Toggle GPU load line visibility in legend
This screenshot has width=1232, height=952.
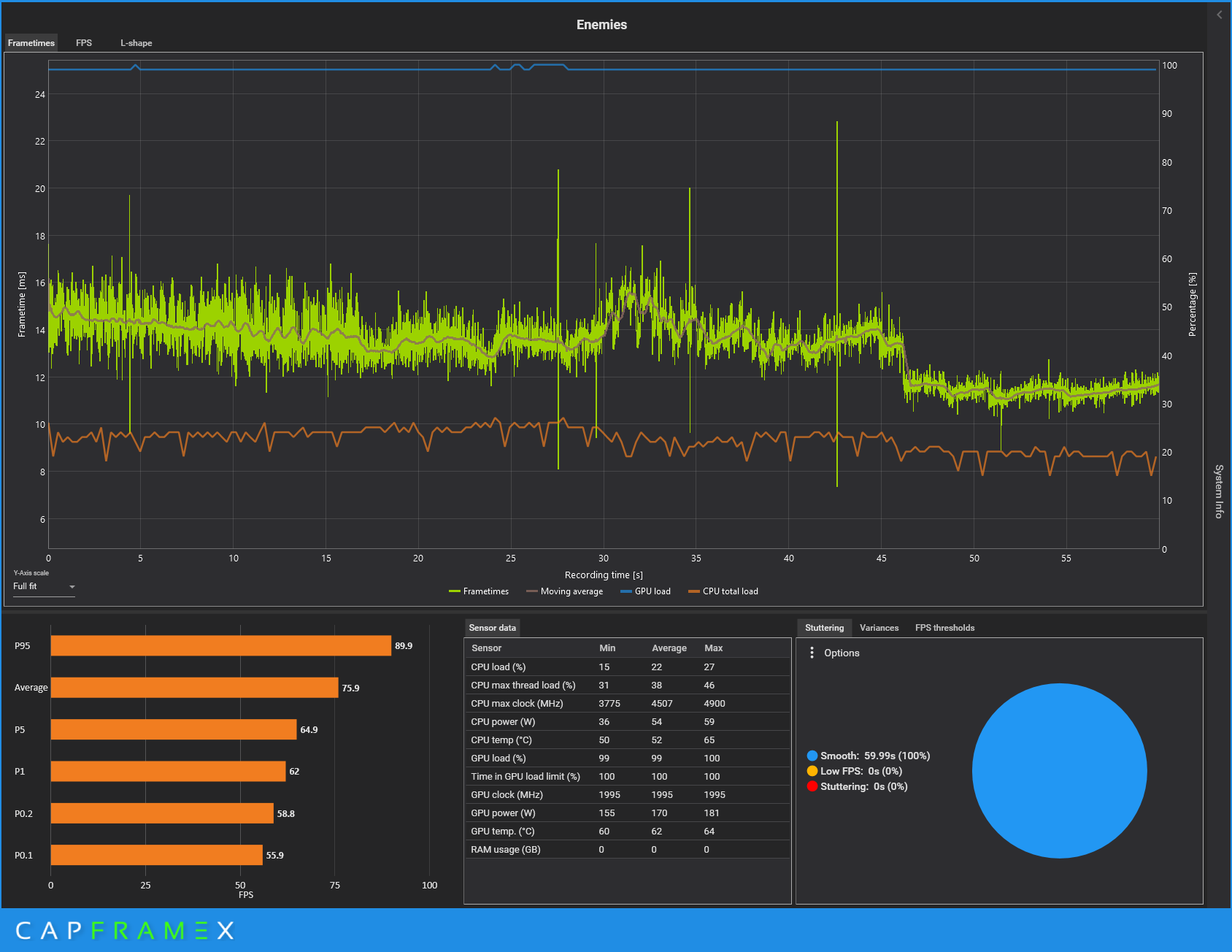(645, 591)
